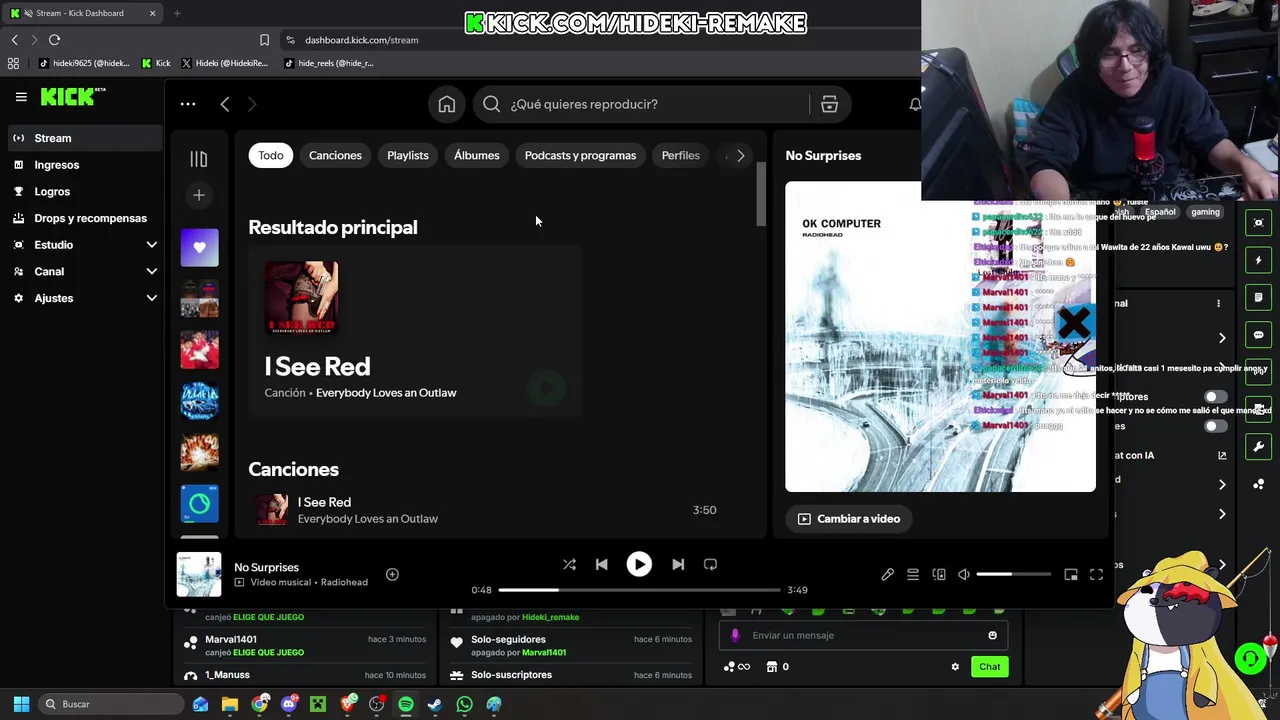Filter results by Canciones
This screenshot has width=1280, height=720.
coord(335,156)
